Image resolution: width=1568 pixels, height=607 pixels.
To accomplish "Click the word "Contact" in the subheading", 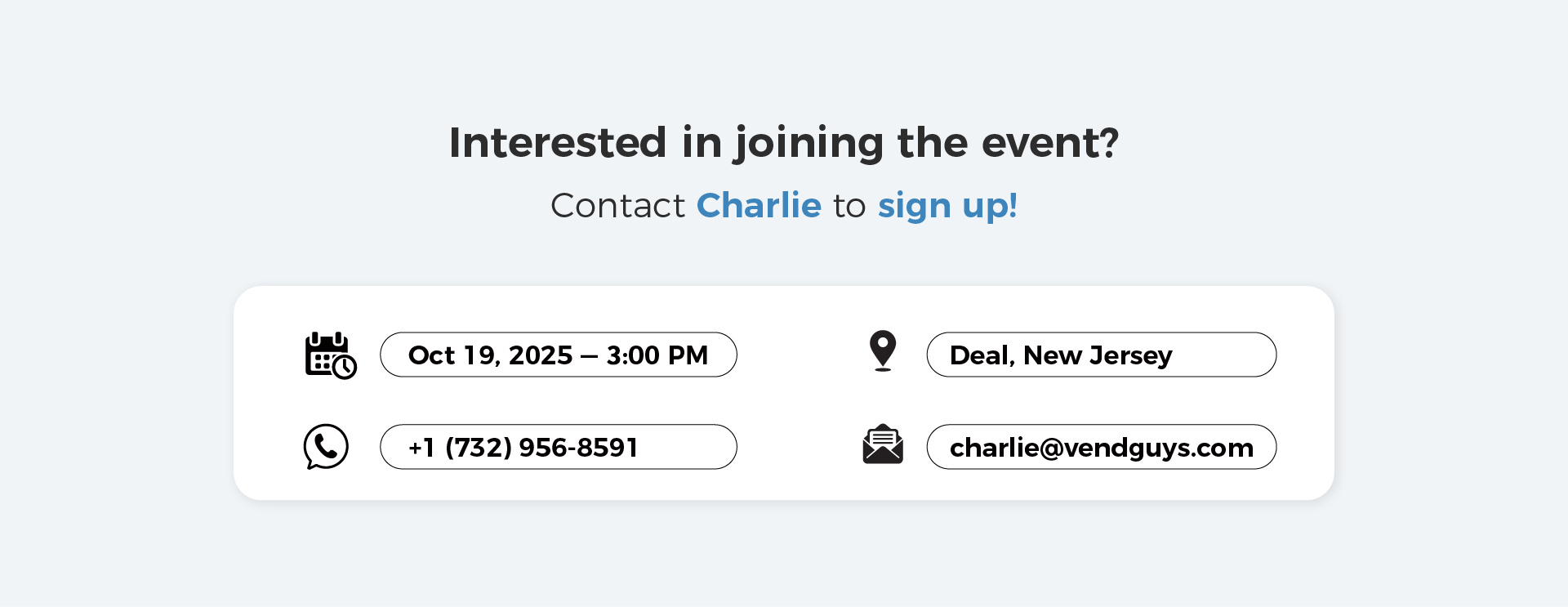I will click(617, 205).
